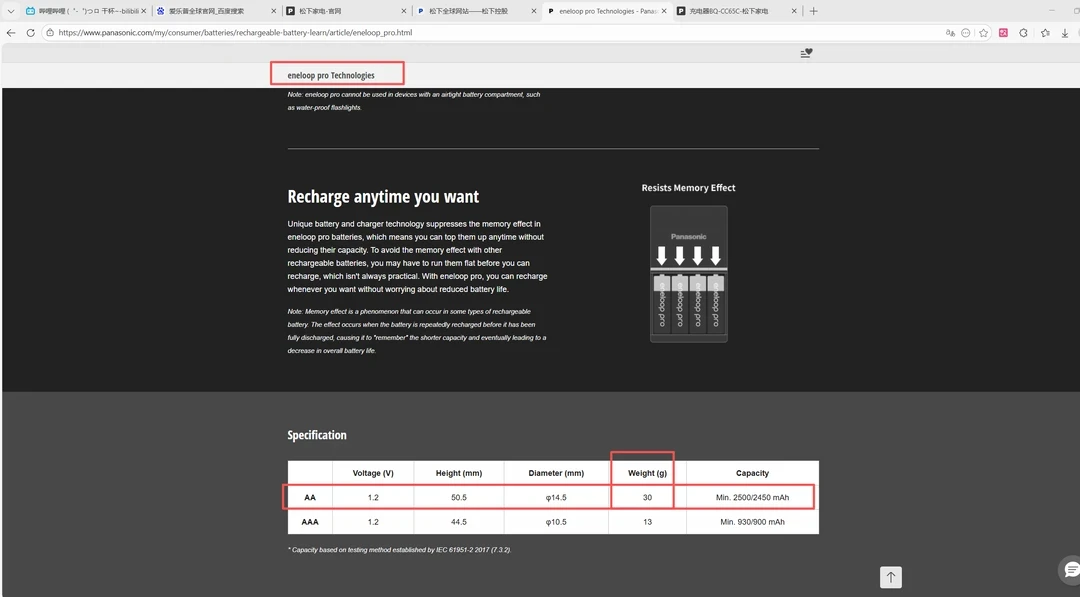
Task: Bookmark this page with the star icon
Action: [x=984, y=32]
